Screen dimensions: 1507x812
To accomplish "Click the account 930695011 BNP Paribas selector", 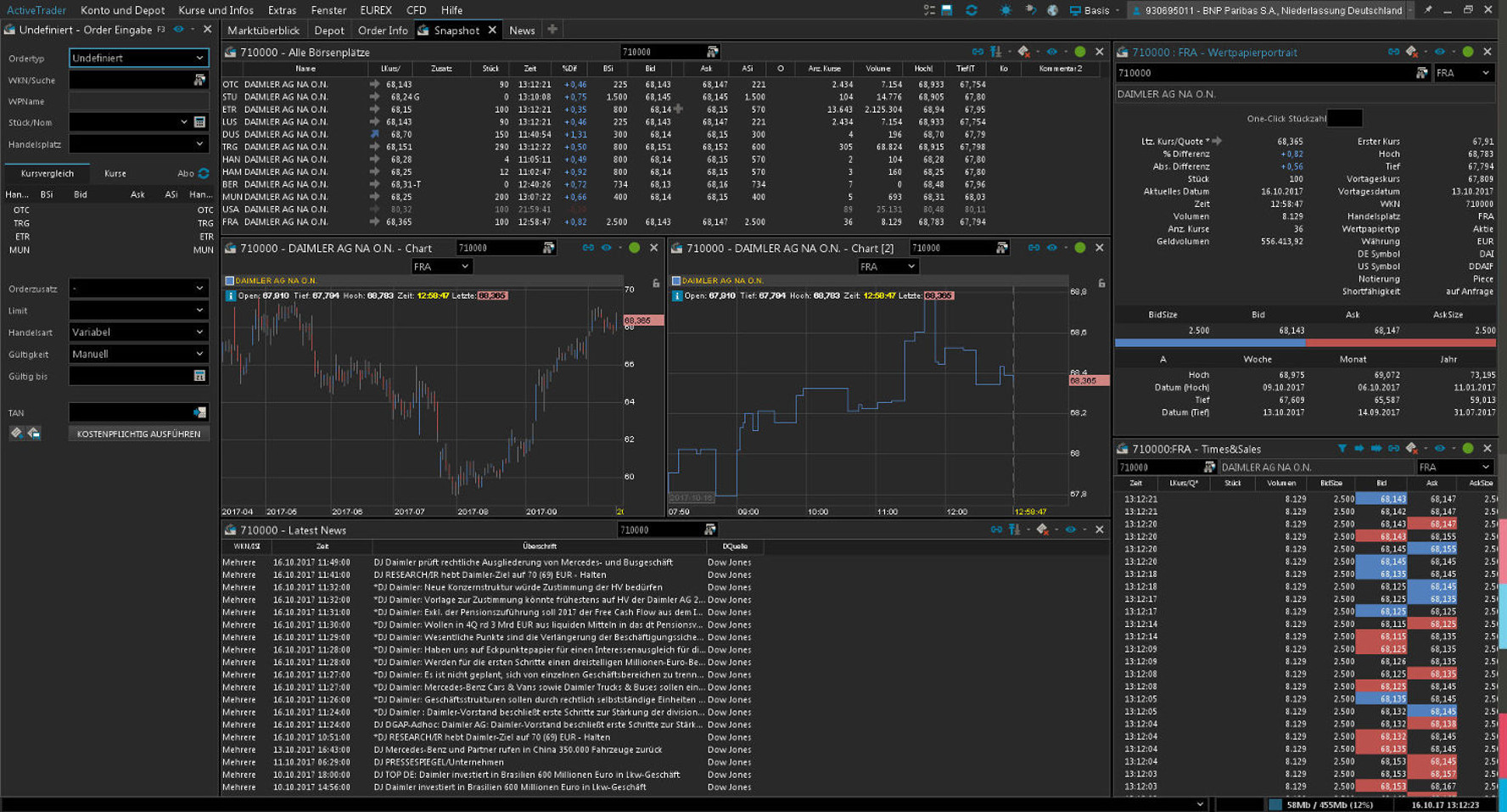I will pyautogui.click(x=1271, y=10).
